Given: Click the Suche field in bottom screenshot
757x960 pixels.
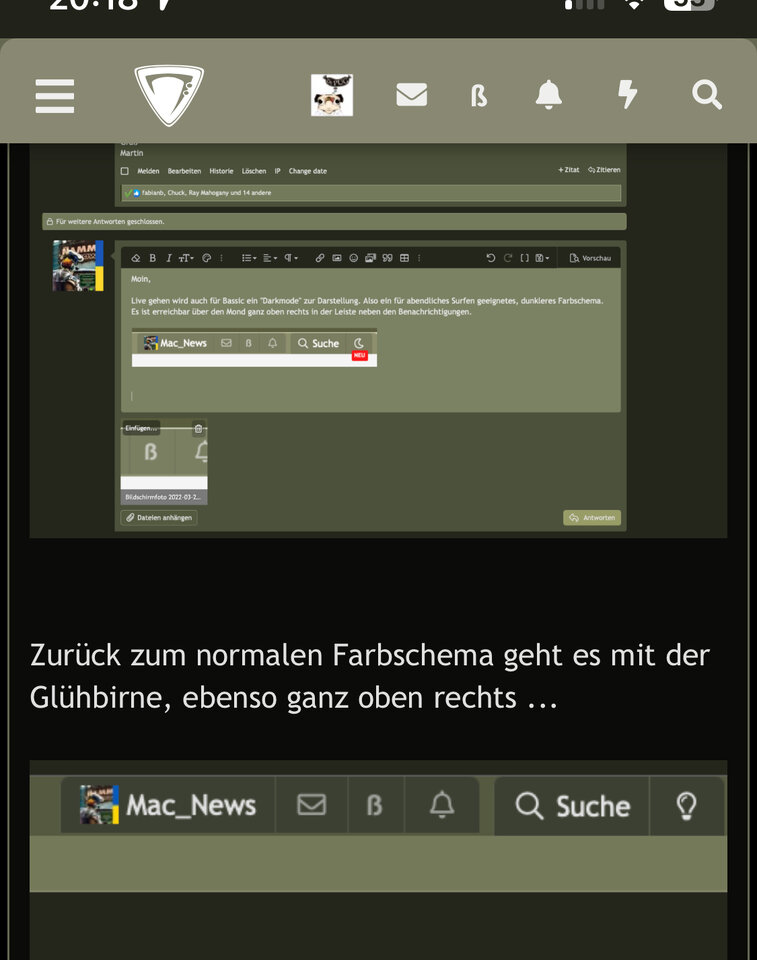Looking at the screenshot, I should (x=573, y=806).
